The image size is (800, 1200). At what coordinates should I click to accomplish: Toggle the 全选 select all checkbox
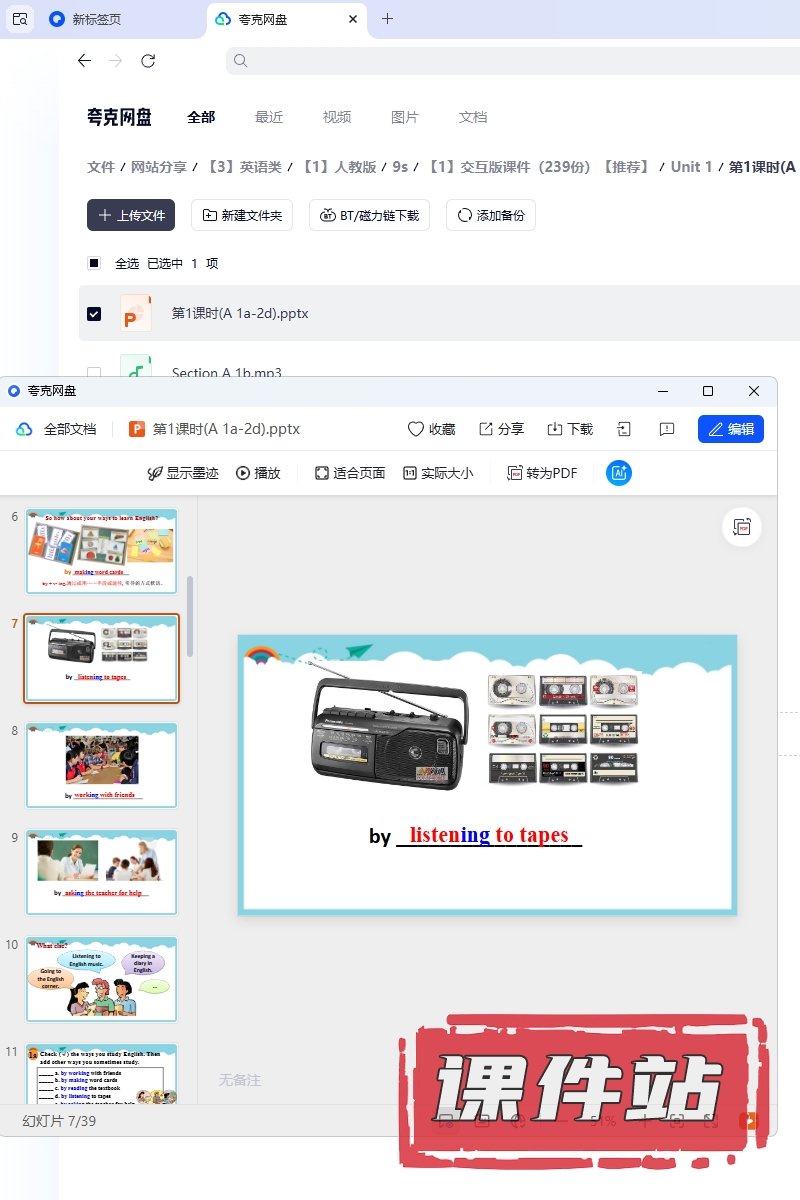click(94, 263)
